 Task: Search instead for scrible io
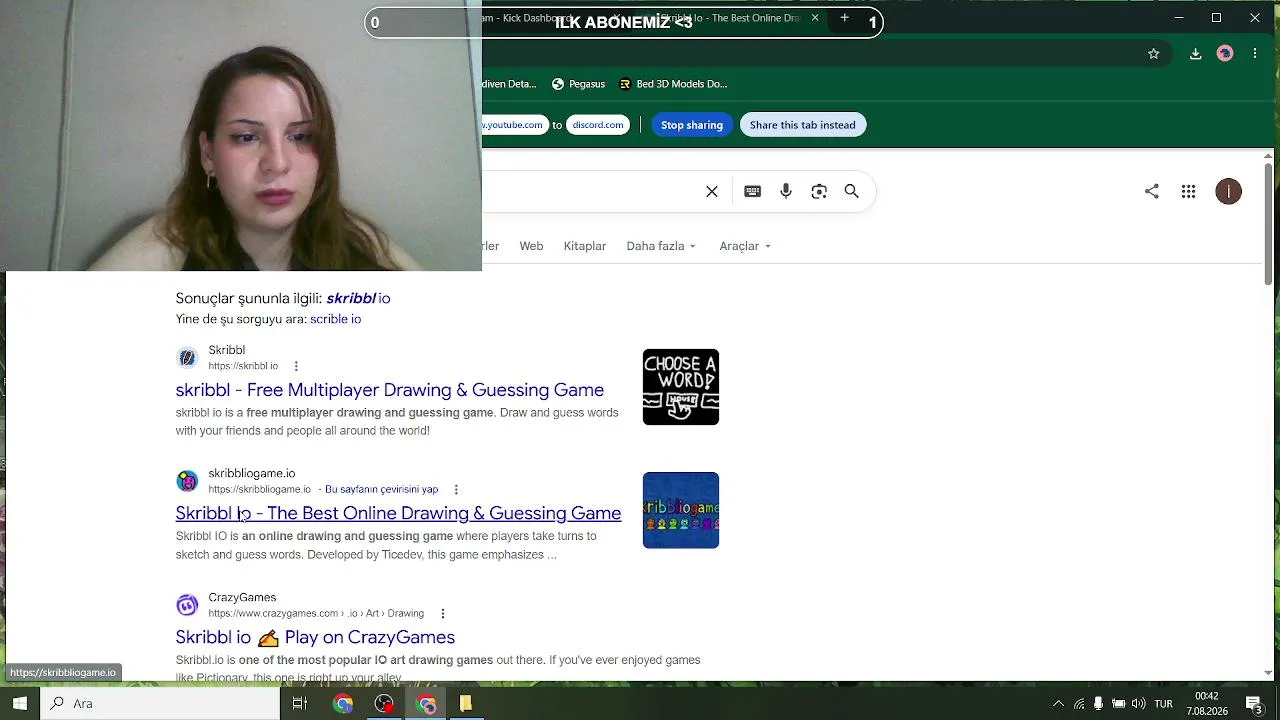(335, 319)
